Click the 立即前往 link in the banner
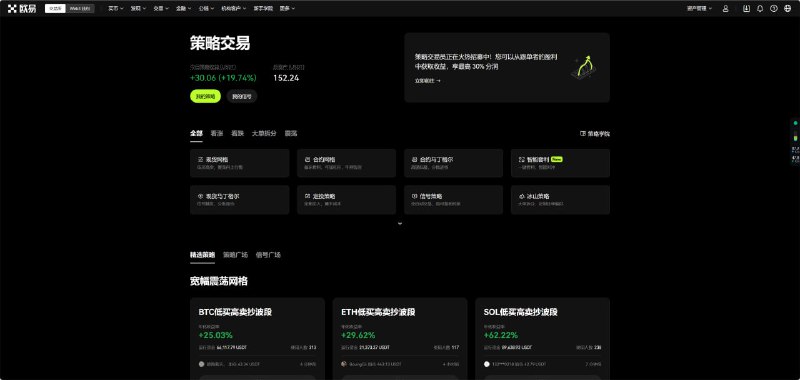800x380 pixels. coord(428,81)
